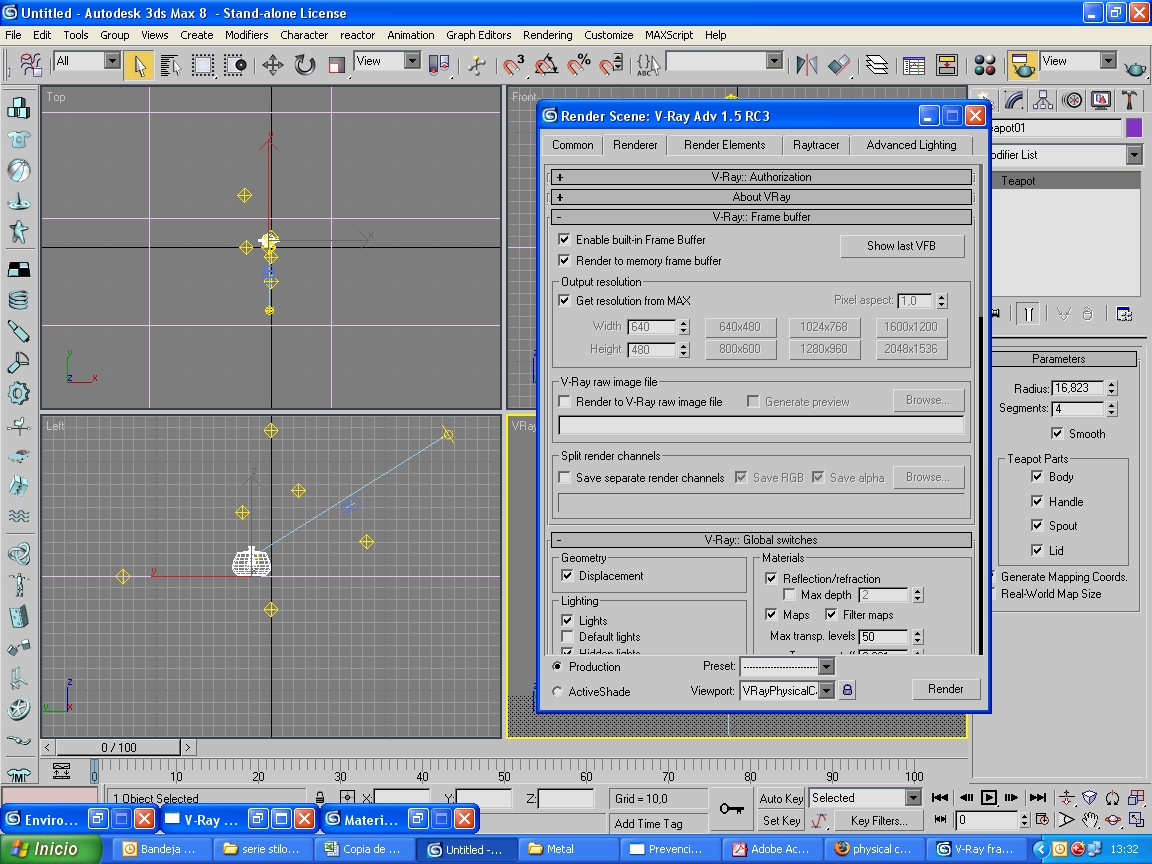Open the Rendering menu
This screenshot has width=1152, height=864.
point(547,35)
